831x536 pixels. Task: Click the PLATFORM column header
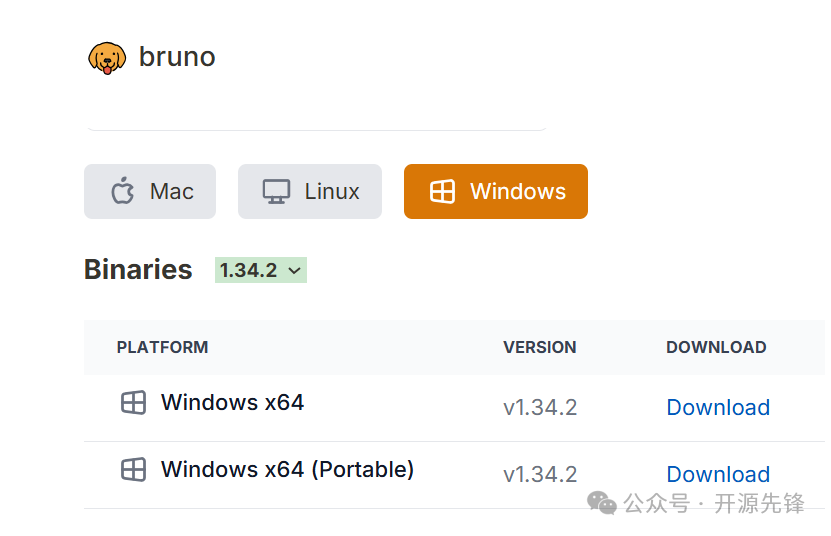click(x=162, y=347)
